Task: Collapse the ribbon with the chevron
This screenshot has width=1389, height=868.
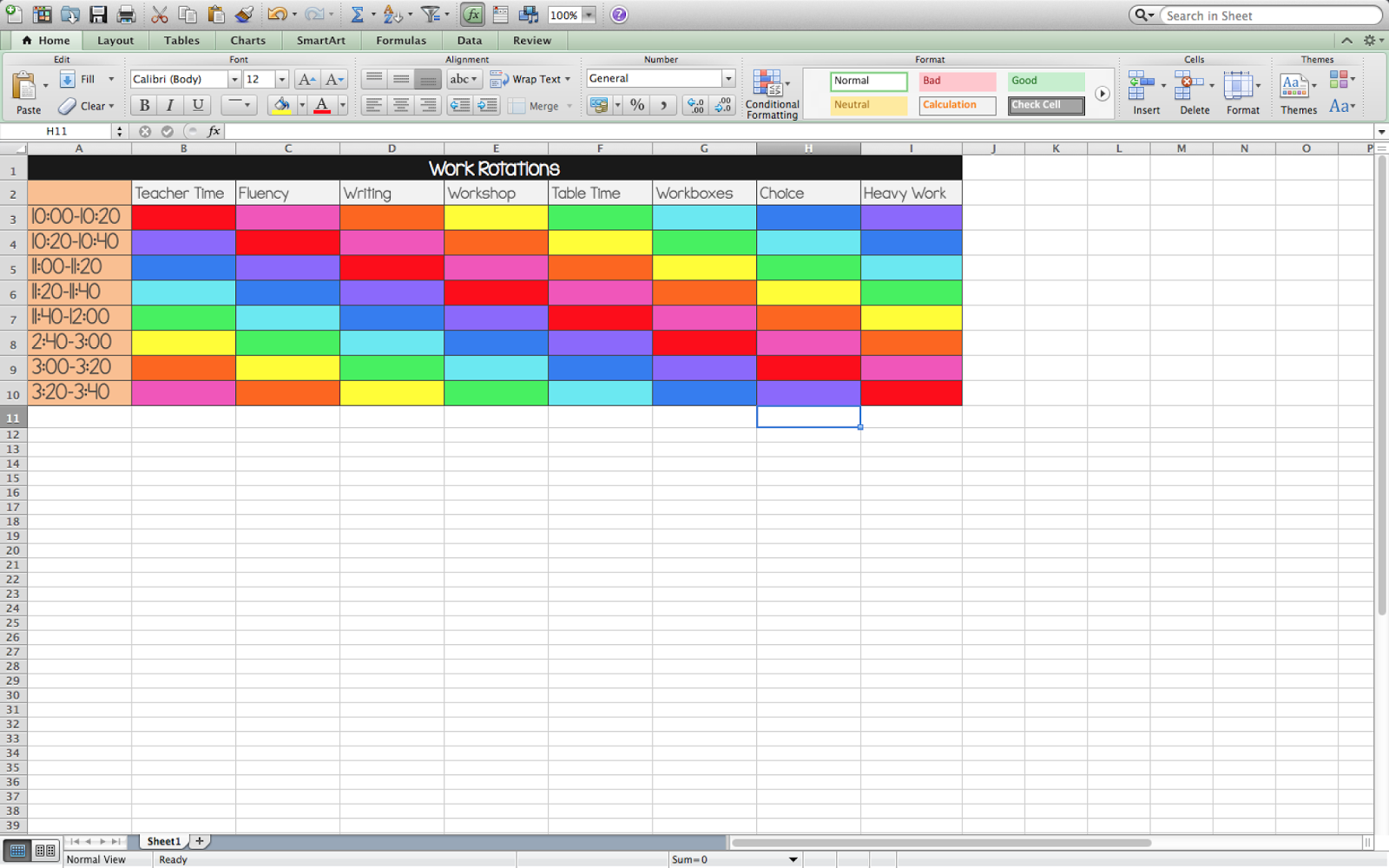Action: point(1346,41)
